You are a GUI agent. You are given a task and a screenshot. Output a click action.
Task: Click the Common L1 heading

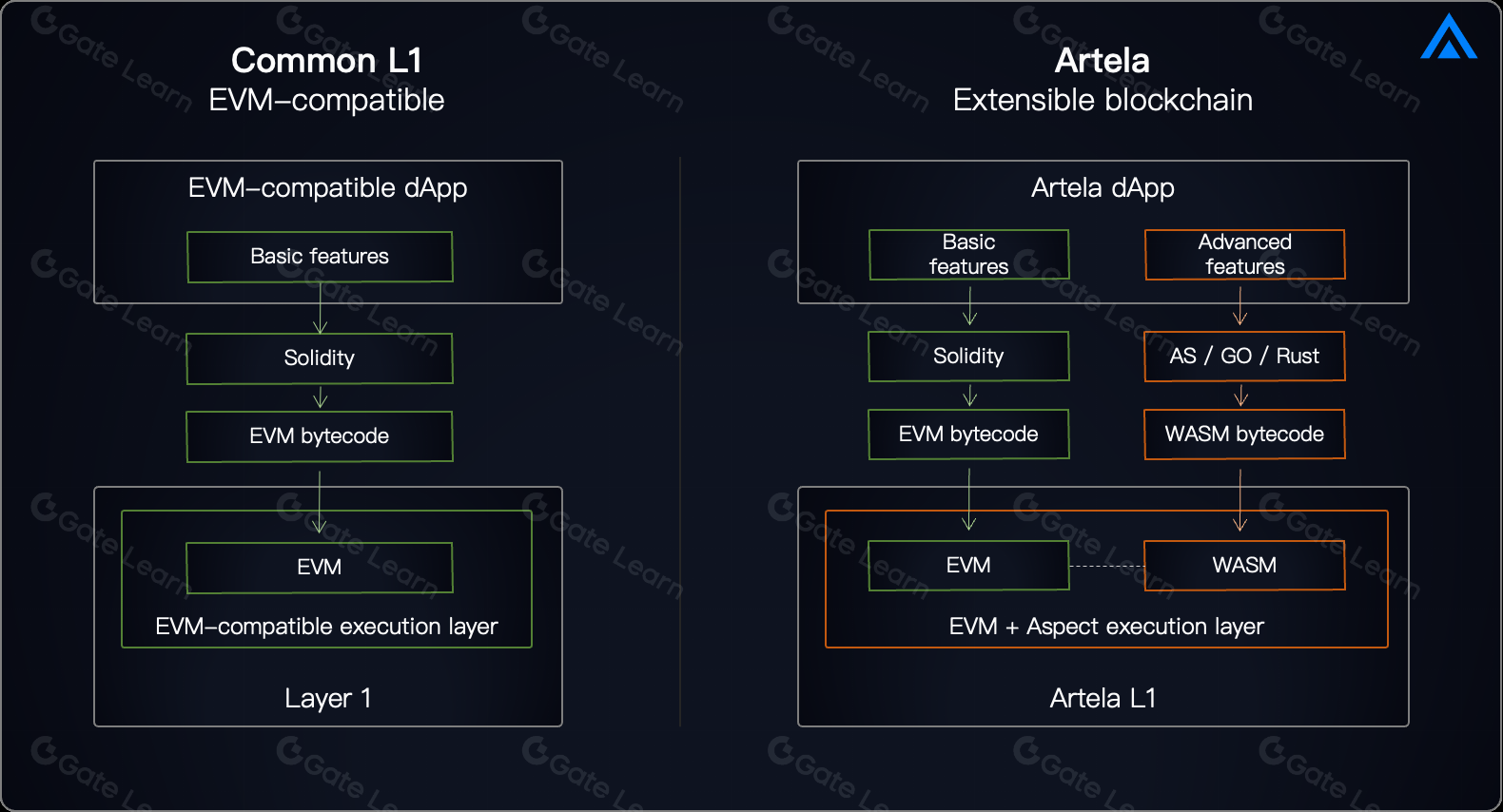click(326, 61)
